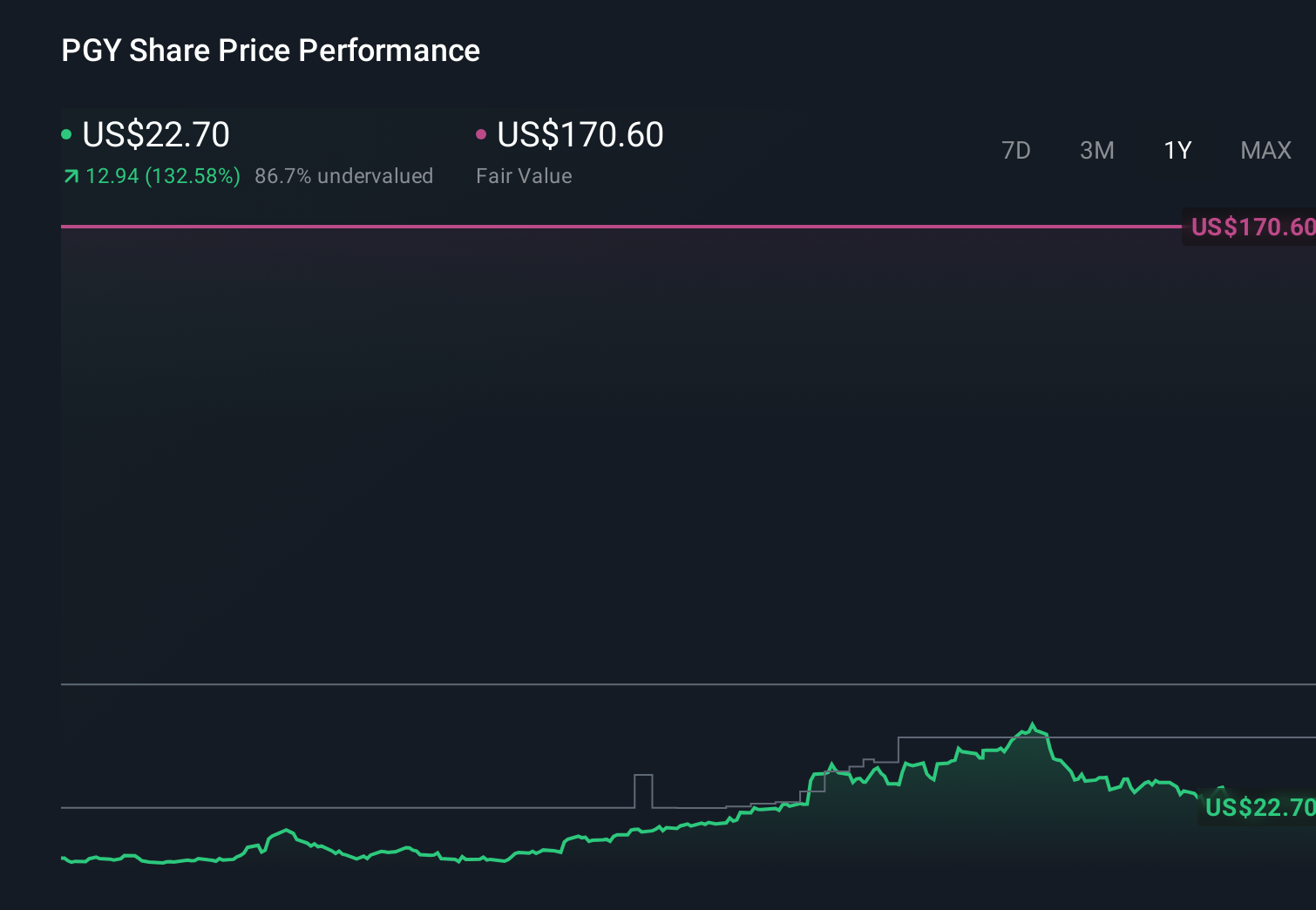
Task: Select the MAX time range
Action: (x=1265, y=150)
